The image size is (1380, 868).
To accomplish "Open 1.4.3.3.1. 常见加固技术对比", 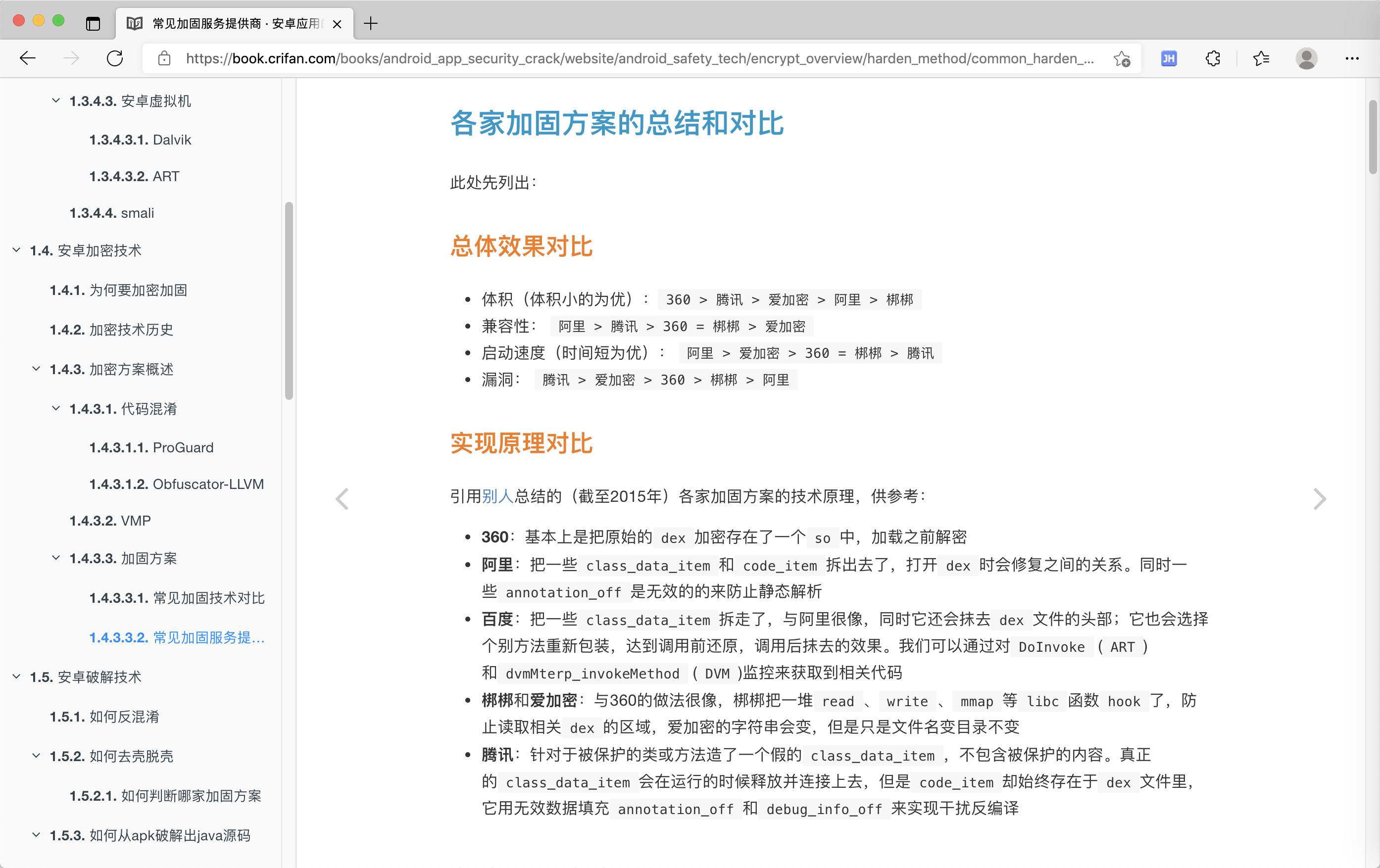I will [177, 598].
